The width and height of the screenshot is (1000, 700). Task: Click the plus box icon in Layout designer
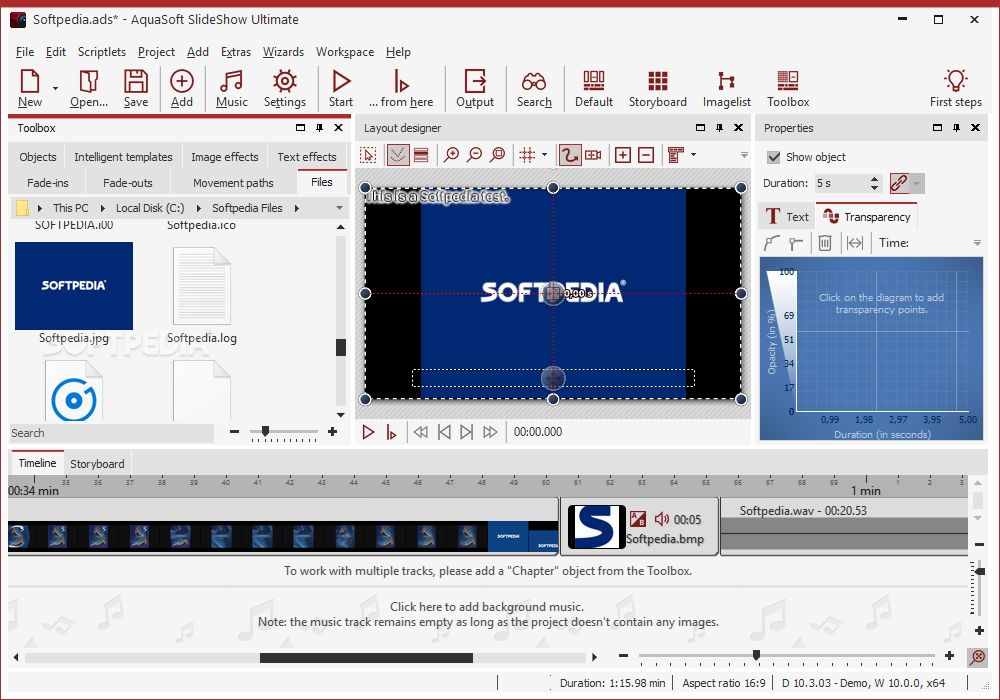coord(622,154)
